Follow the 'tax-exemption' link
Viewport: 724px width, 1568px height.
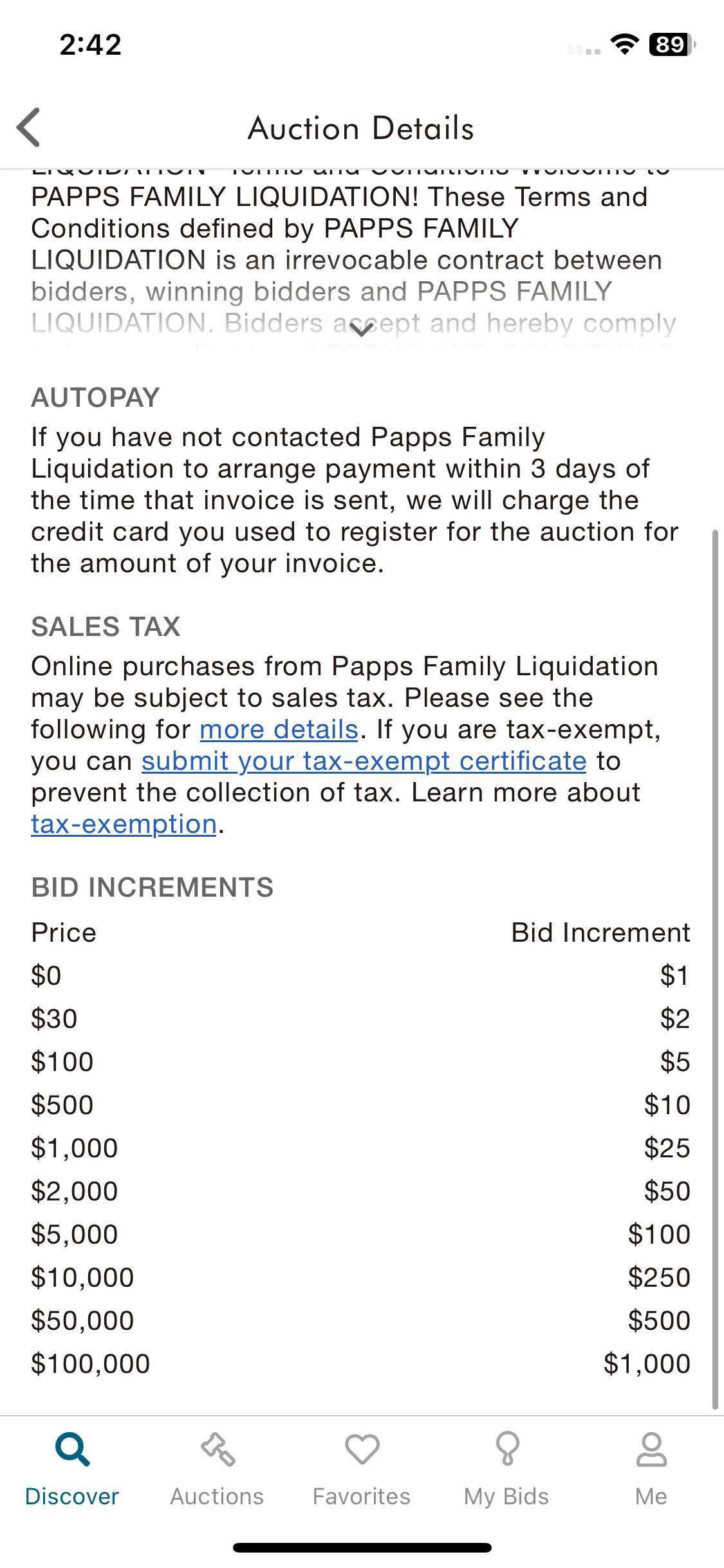(x=124, y=824)
